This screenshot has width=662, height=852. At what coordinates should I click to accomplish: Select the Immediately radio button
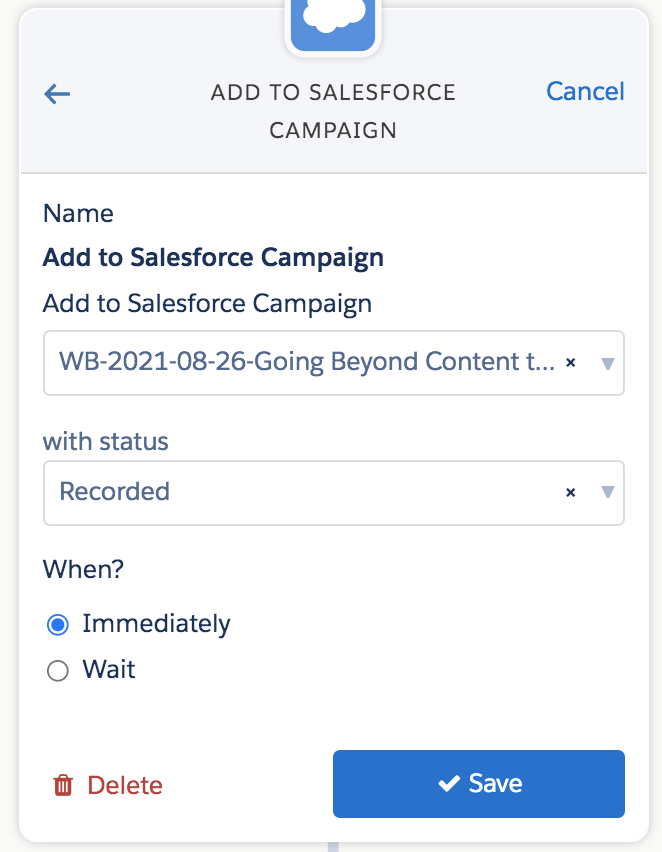pos(58,625)
